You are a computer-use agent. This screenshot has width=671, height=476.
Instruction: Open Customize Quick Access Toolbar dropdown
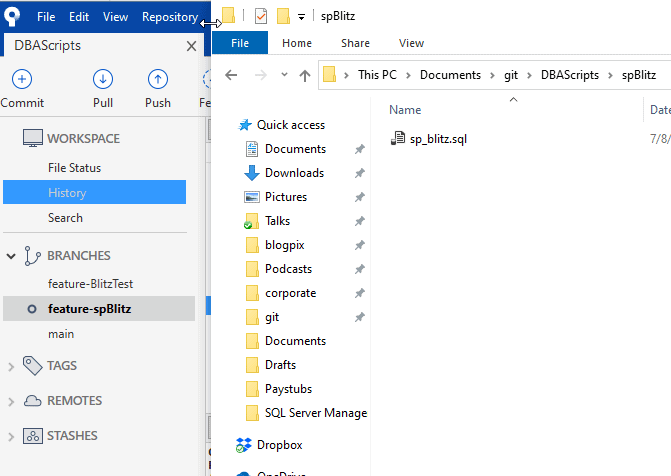(x=302, y=17)
